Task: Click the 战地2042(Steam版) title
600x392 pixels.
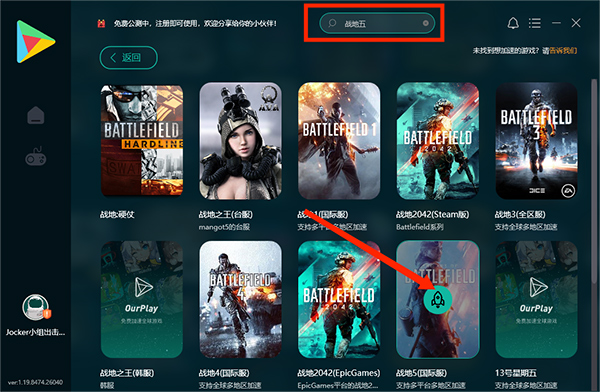Action: point(432,214)
